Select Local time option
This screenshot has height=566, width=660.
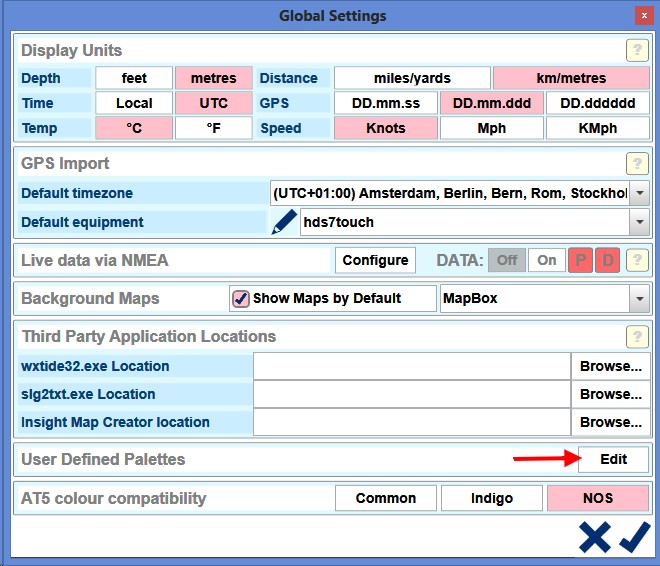click(x=134, y=103)
